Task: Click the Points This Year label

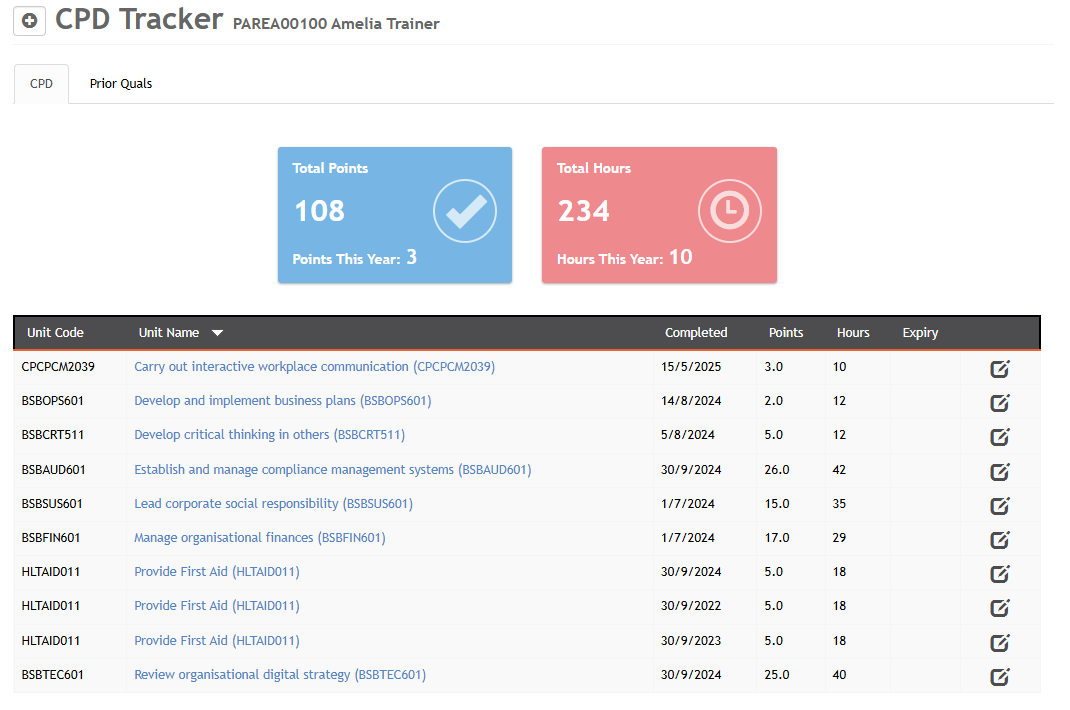Action: coord(346,259)
